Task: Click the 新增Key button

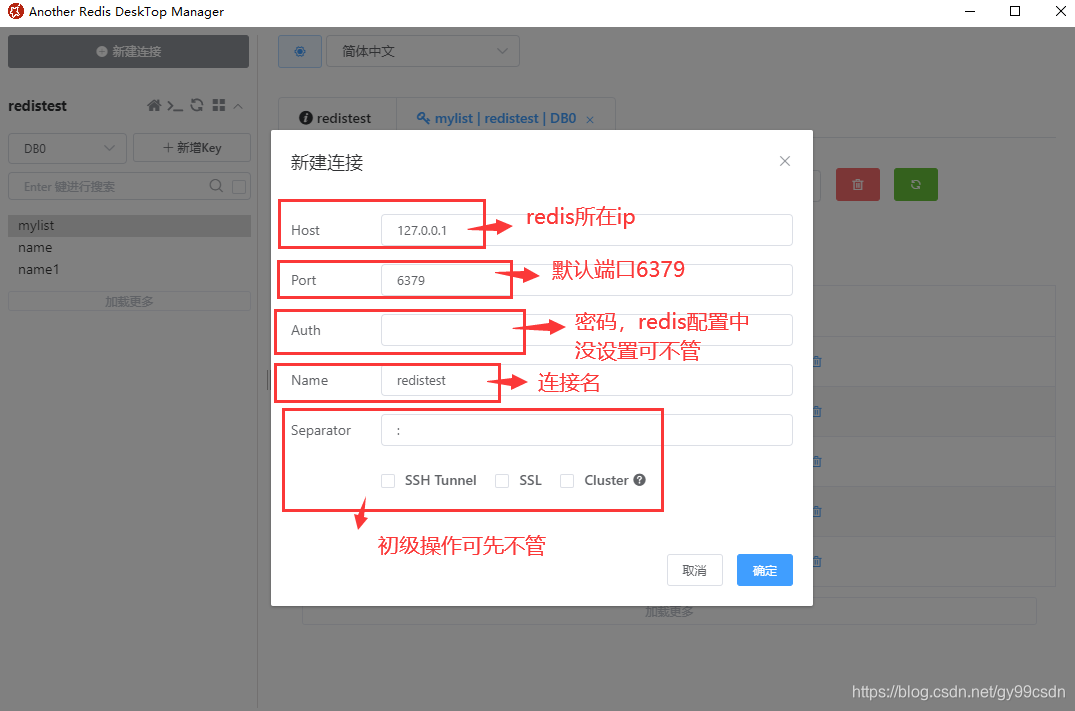Action: (192, 147)
